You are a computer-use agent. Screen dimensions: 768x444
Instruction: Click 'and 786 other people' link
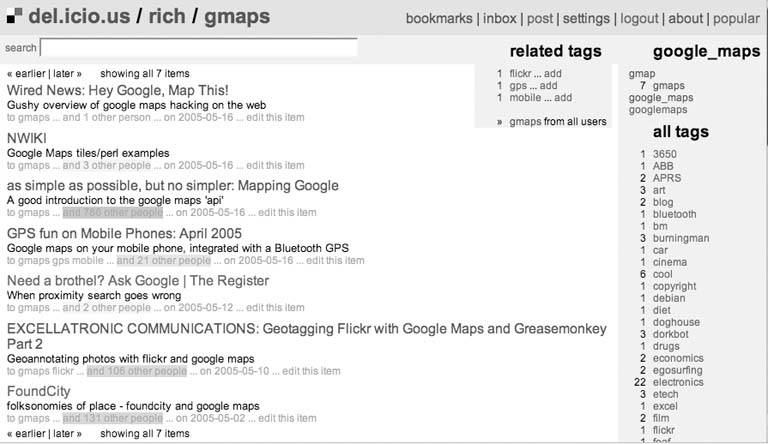(x=113, y=213)
